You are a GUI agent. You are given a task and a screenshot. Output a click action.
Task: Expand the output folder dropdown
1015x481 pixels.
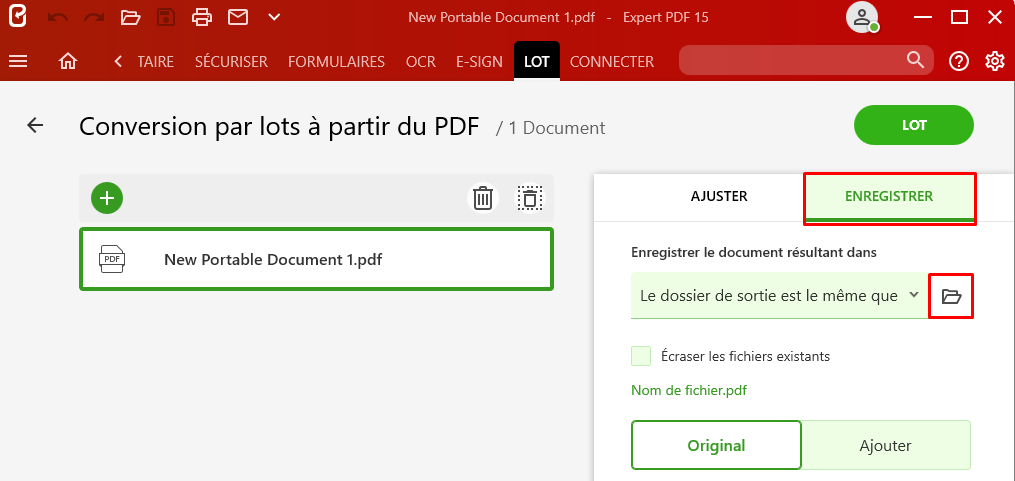(777, 296)
